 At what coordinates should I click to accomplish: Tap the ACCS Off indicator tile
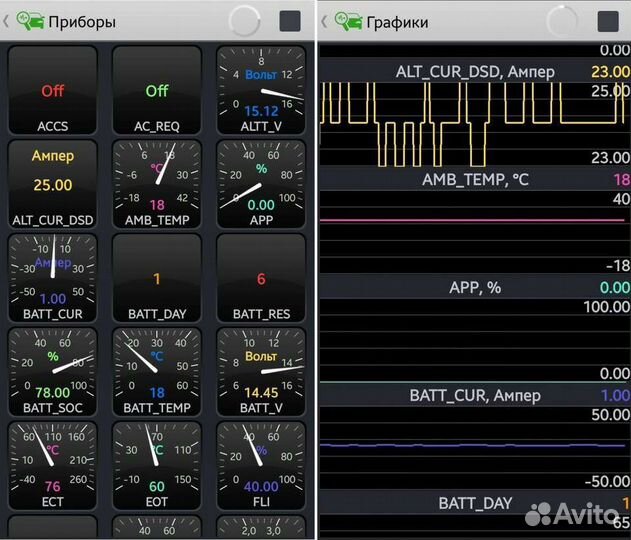pos(53,90)
